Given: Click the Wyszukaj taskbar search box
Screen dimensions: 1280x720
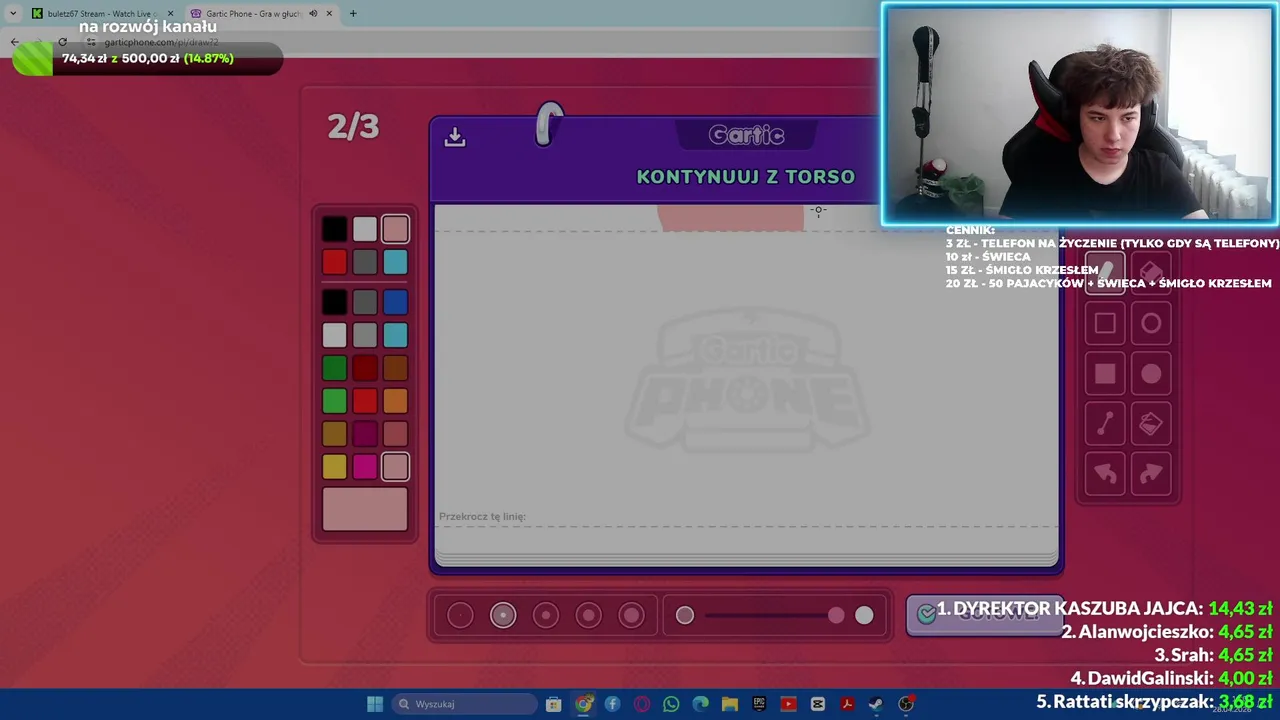Looking at the screenshot, I should click(465, 704).
